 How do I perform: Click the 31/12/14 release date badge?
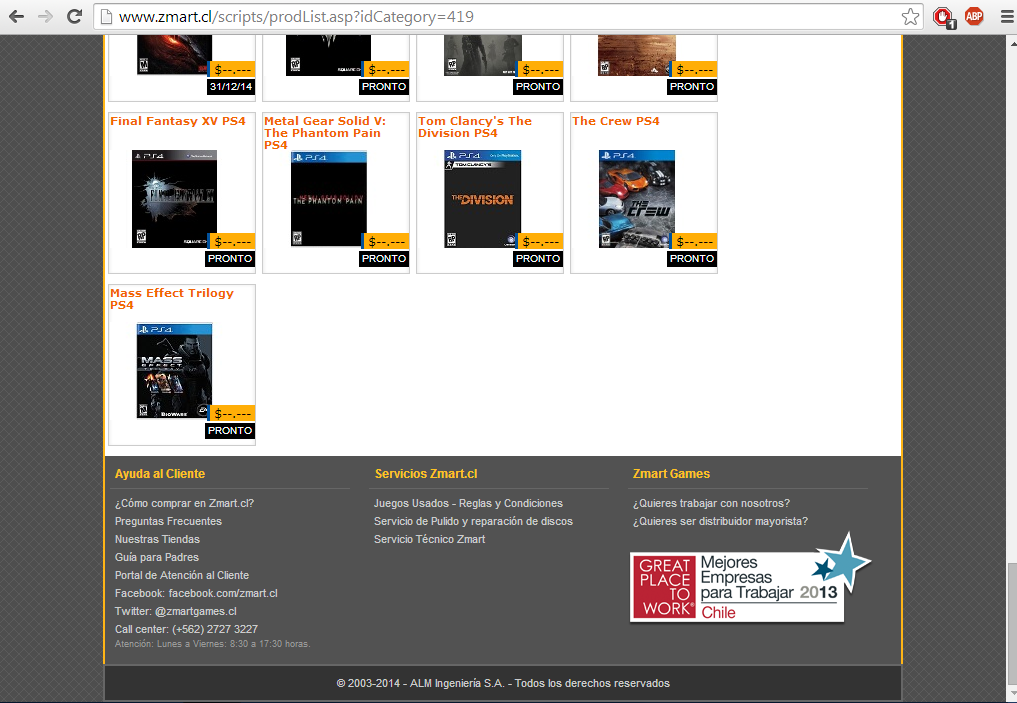click(x=231, y=87)
